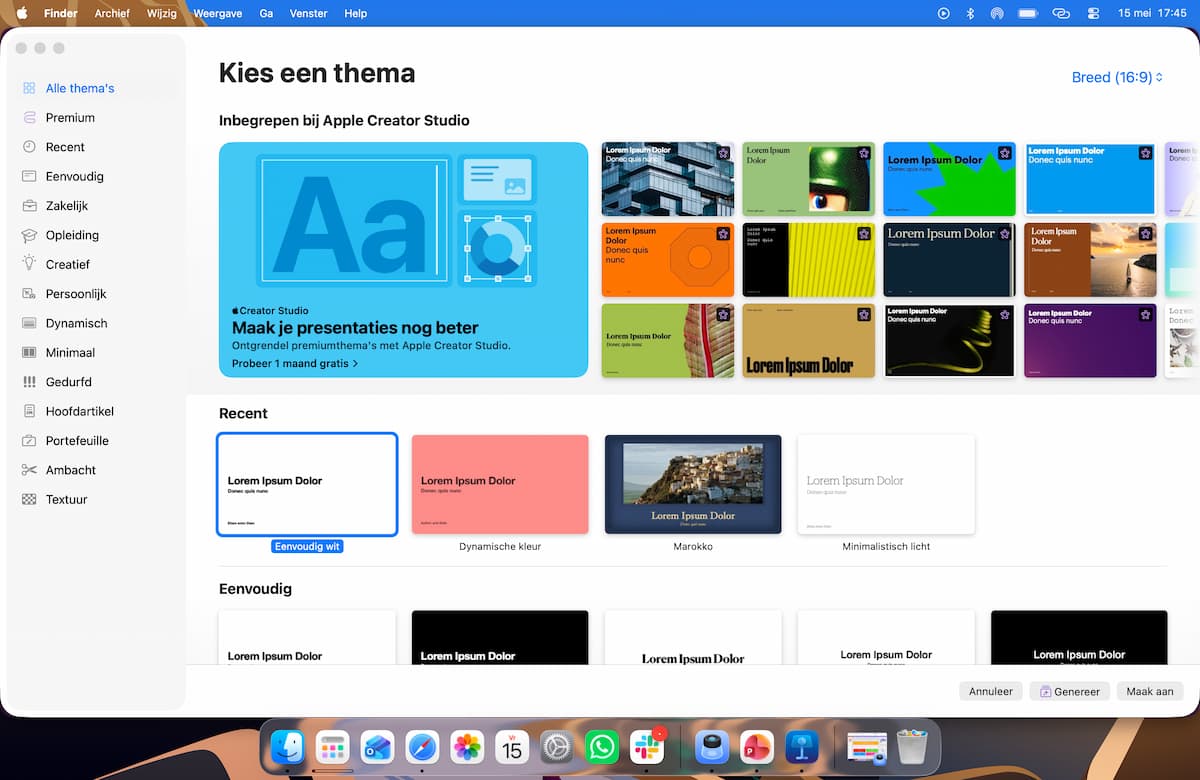Pick the tan theme with bold Lorem Ipsum Dolor
The width and height of the screenshot is (1200, 780).
coord(809,341)
